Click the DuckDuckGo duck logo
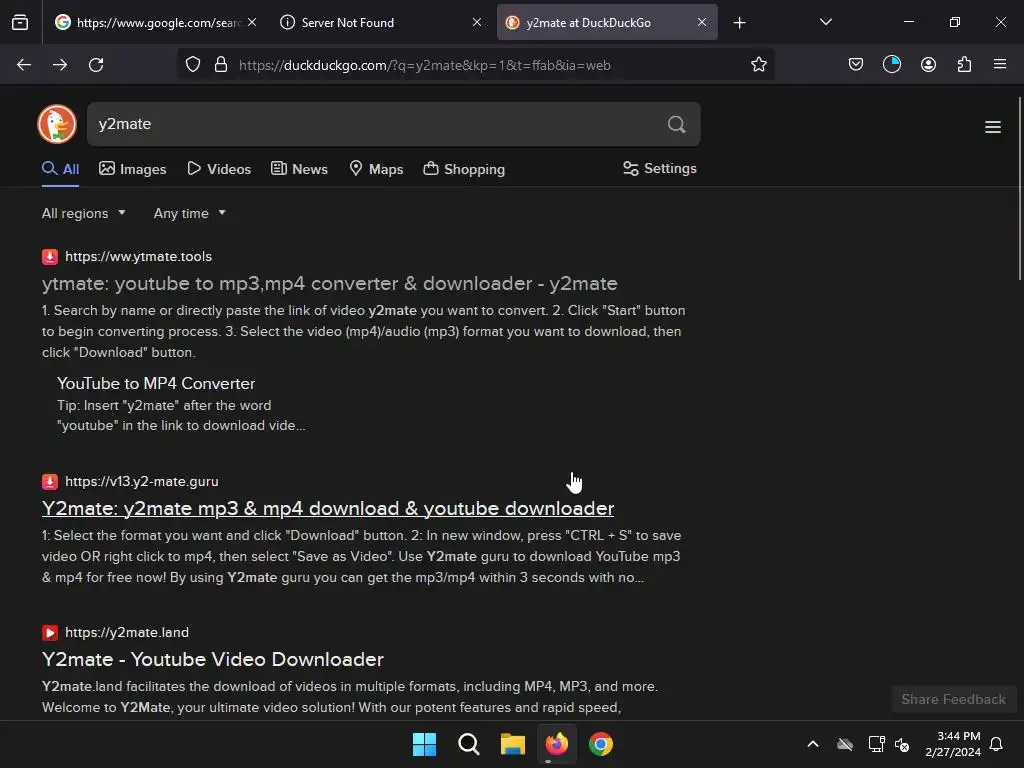 [57, 124]
